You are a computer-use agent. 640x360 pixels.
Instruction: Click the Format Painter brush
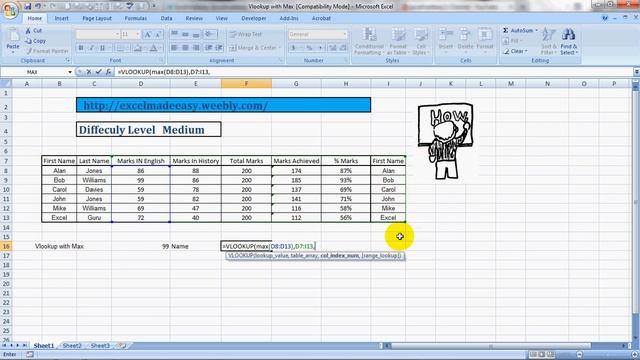coord(29,51)
